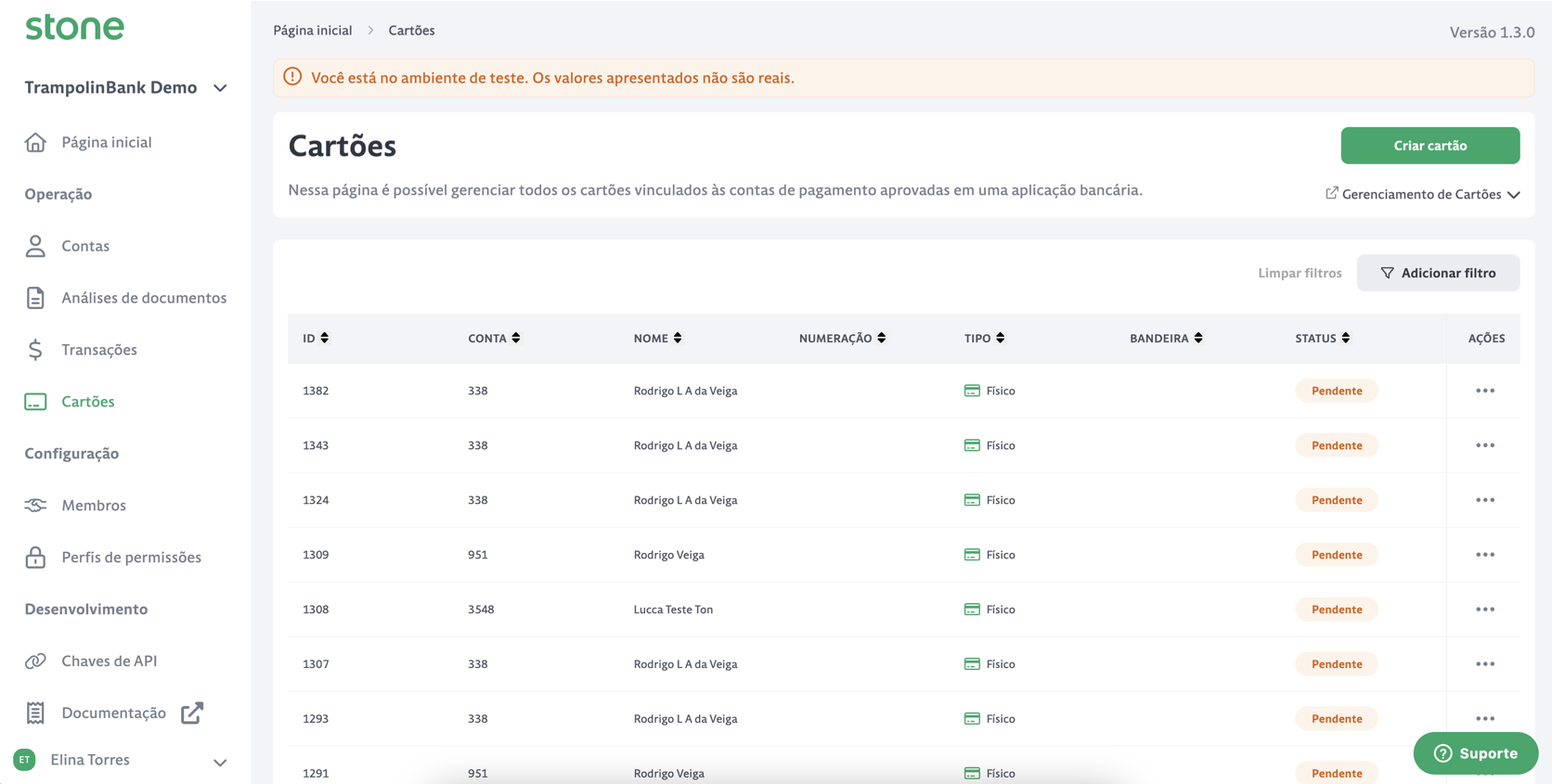Screen dimensions: 1552x784
Task: Click Limpar filtros
Action: tap(1300, 273)
